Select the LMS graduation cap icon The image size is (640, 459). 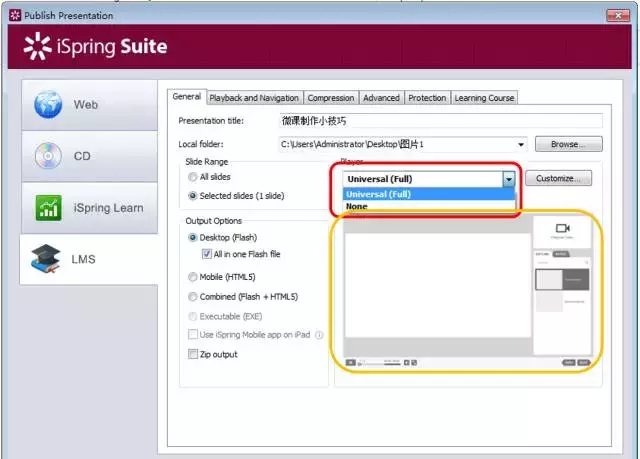46,259
